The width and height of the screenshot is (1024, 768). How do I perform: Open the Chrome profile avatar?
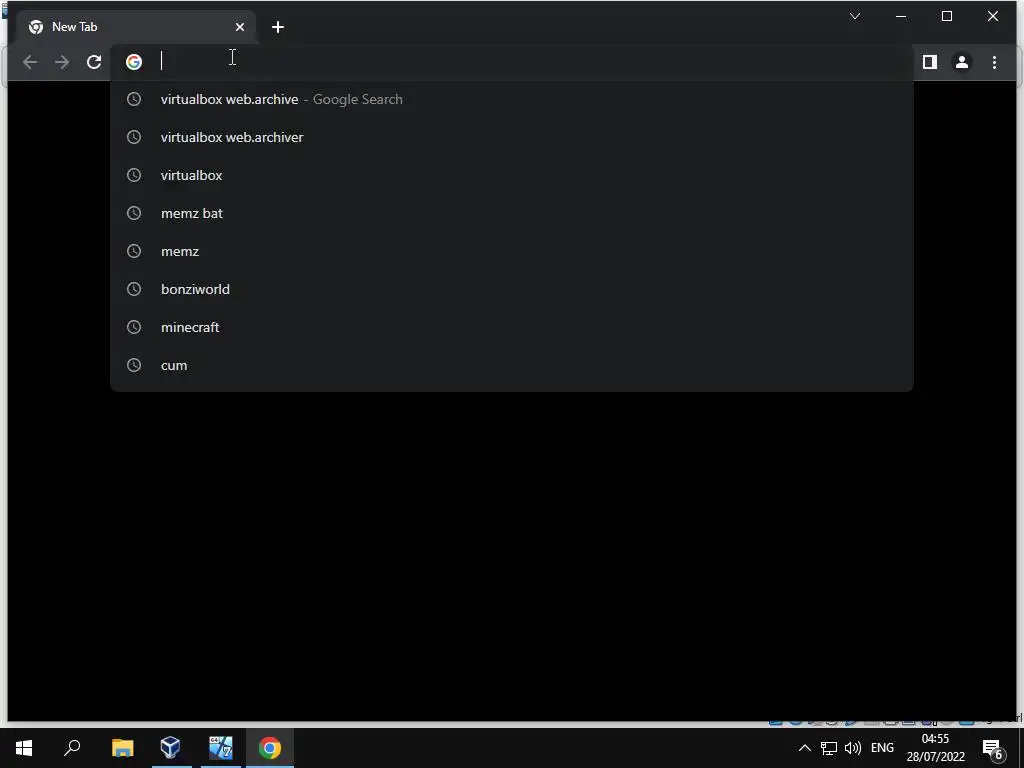pyautogui.click(x=962, y=62)
